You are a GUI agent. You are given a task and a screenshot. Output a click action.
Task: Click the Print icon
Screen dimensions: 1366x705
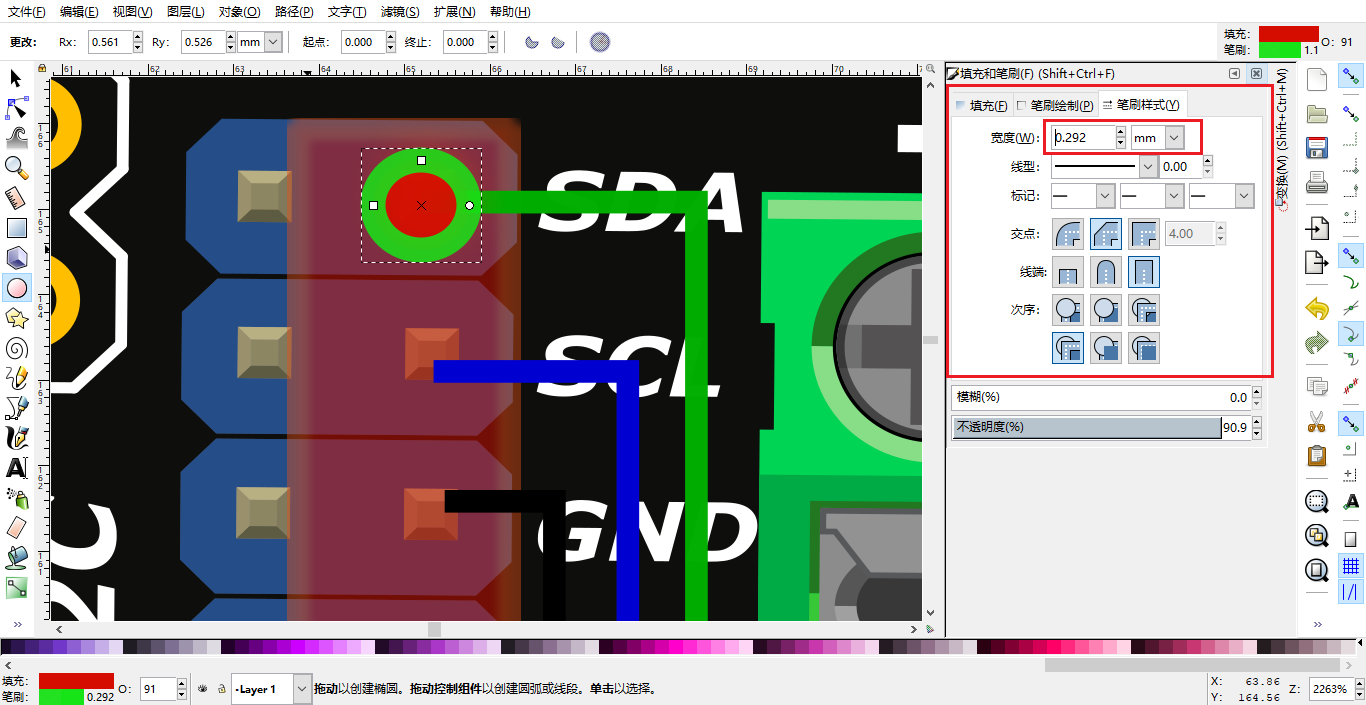point(1317,183)
